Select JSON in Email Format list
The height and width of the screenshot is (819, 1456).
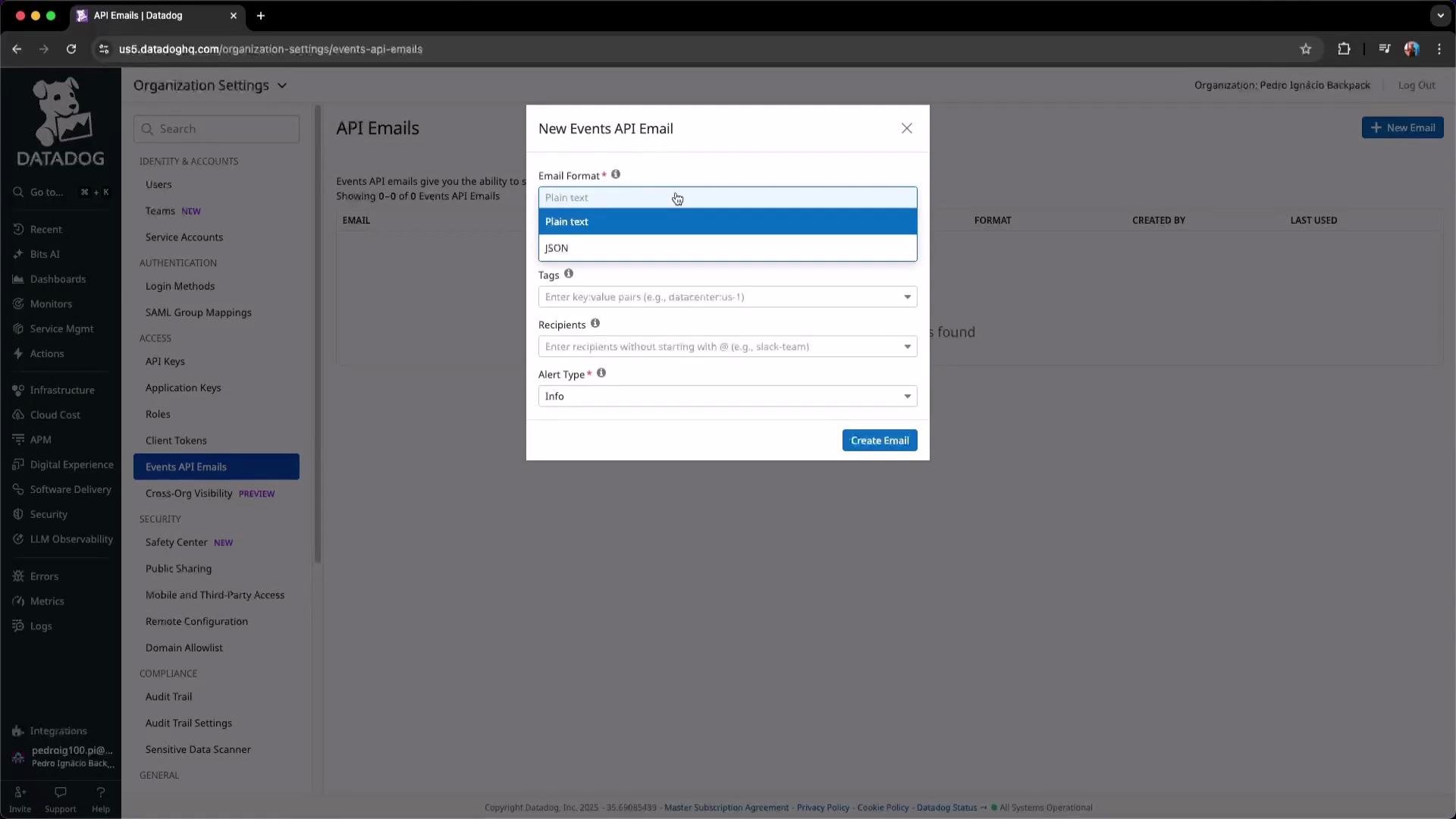727,248
